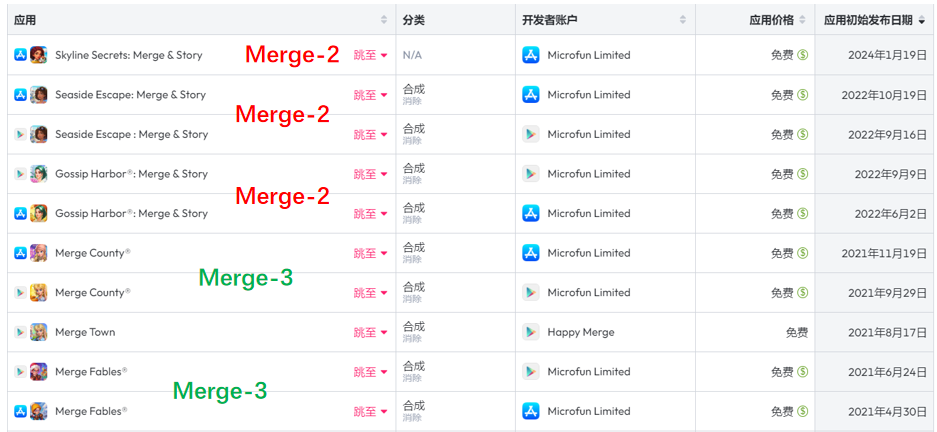This screenshot has height=432, width=937.
Task: Click the Merge Town game icon
Action: [x=39, y=332]
